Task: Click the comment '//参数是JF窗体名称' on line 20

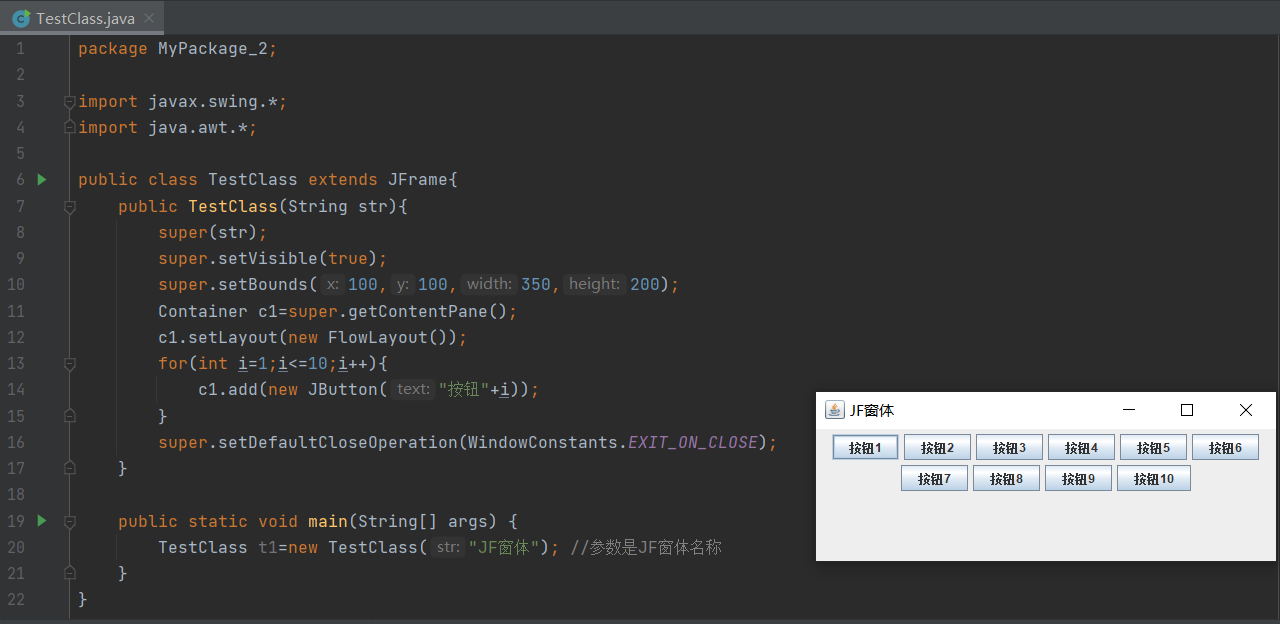Action: 645,547
